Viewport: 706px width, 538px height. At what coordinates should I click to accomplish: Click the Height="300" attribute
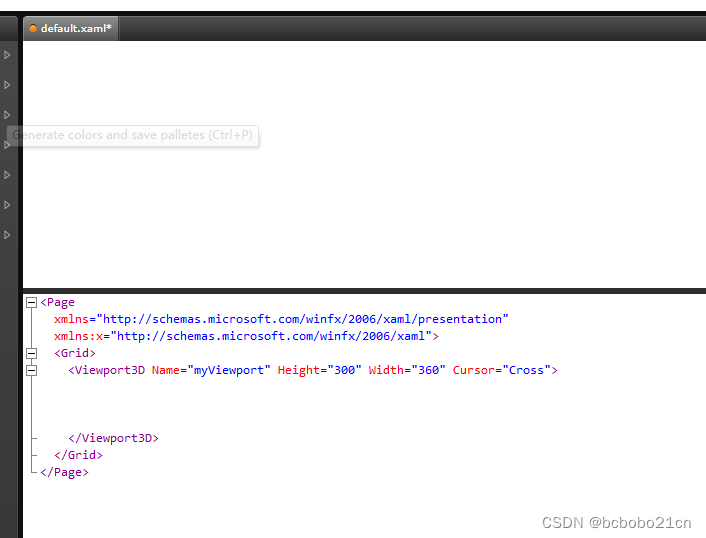[x=320, y=371]
